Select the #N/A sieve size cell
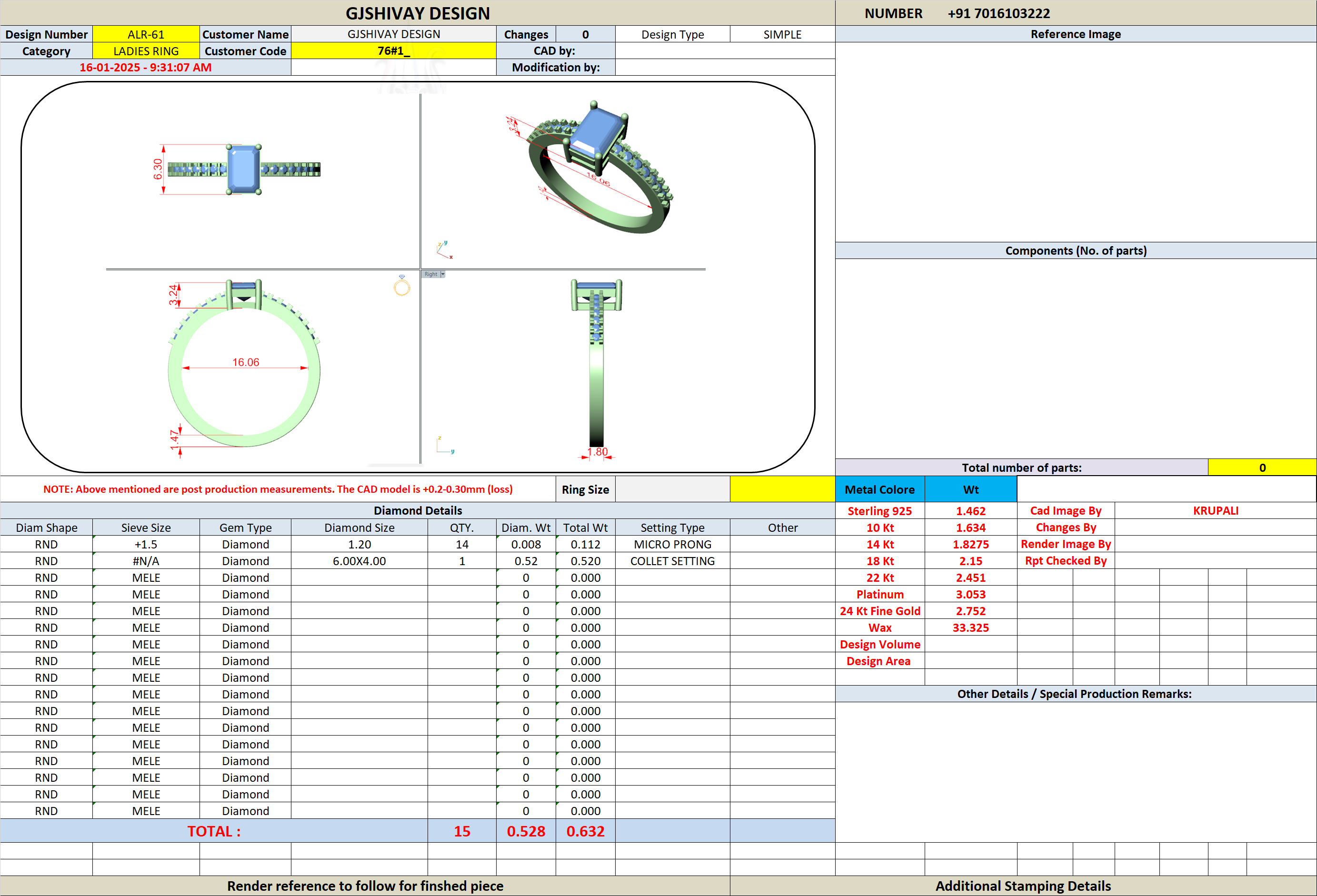The height and width of the screenshot is (896, 1317). 146,561
